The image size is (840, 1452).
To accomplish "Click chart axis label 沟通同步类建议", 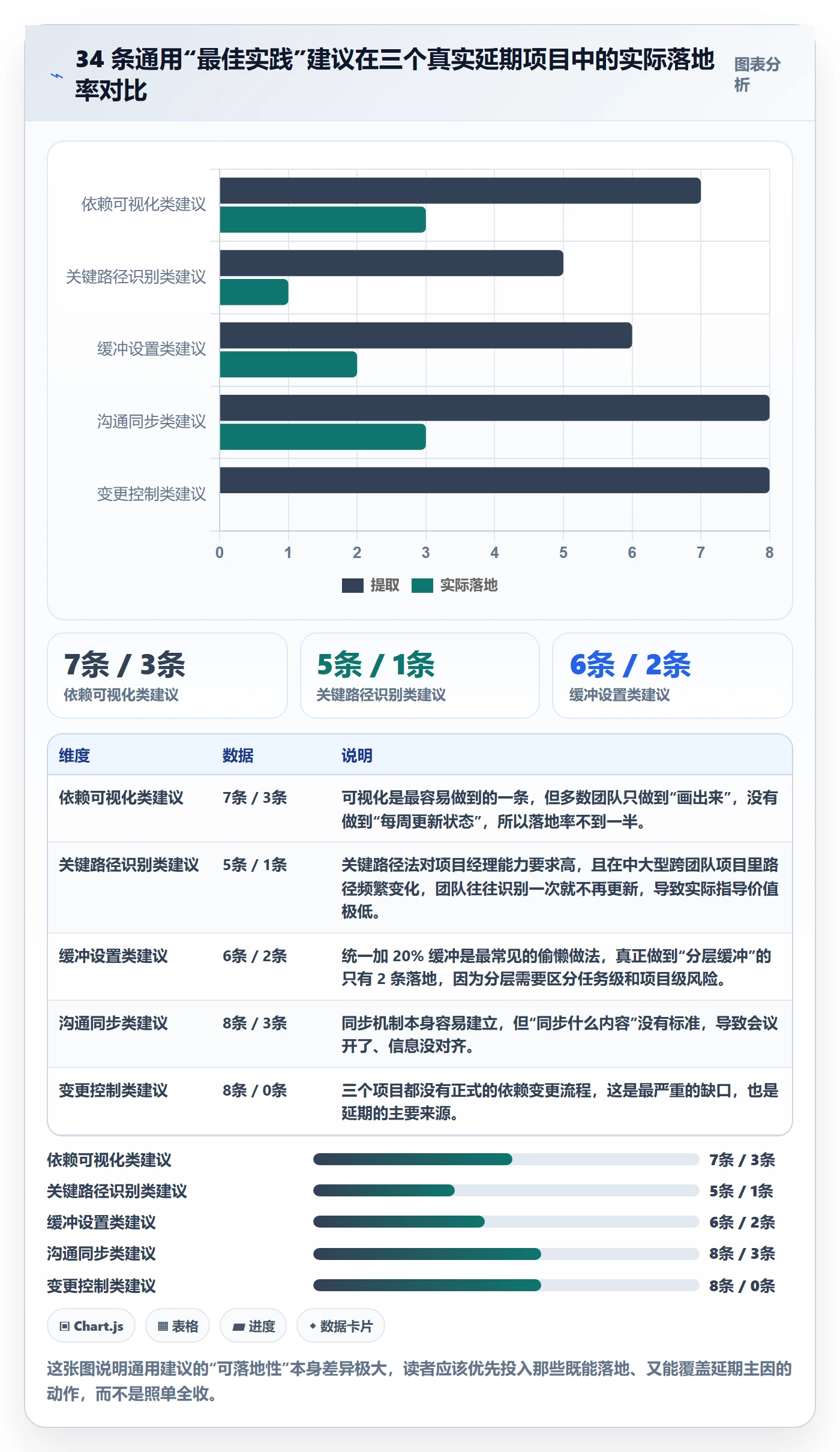I will 152,422.
